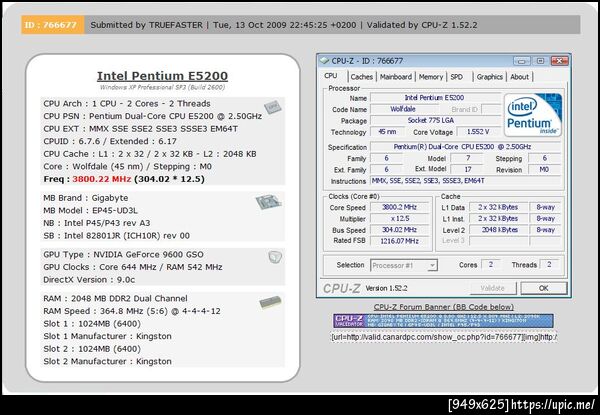Click the grayed Validate button
The image size is (600, 415).
pos(492,288)
